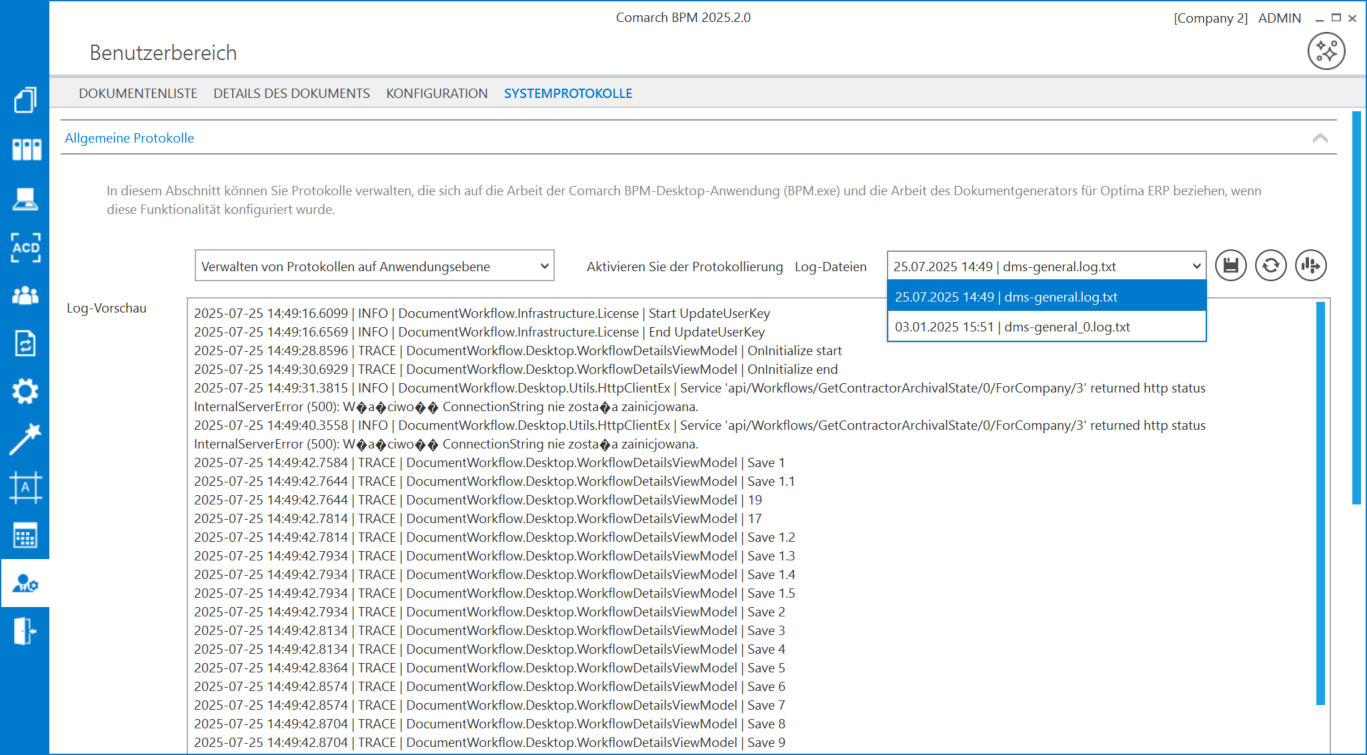Viewport: 1367px width, 755px height.
Task: Go to the KONFIGURATION tab
Action: [437, 93]
